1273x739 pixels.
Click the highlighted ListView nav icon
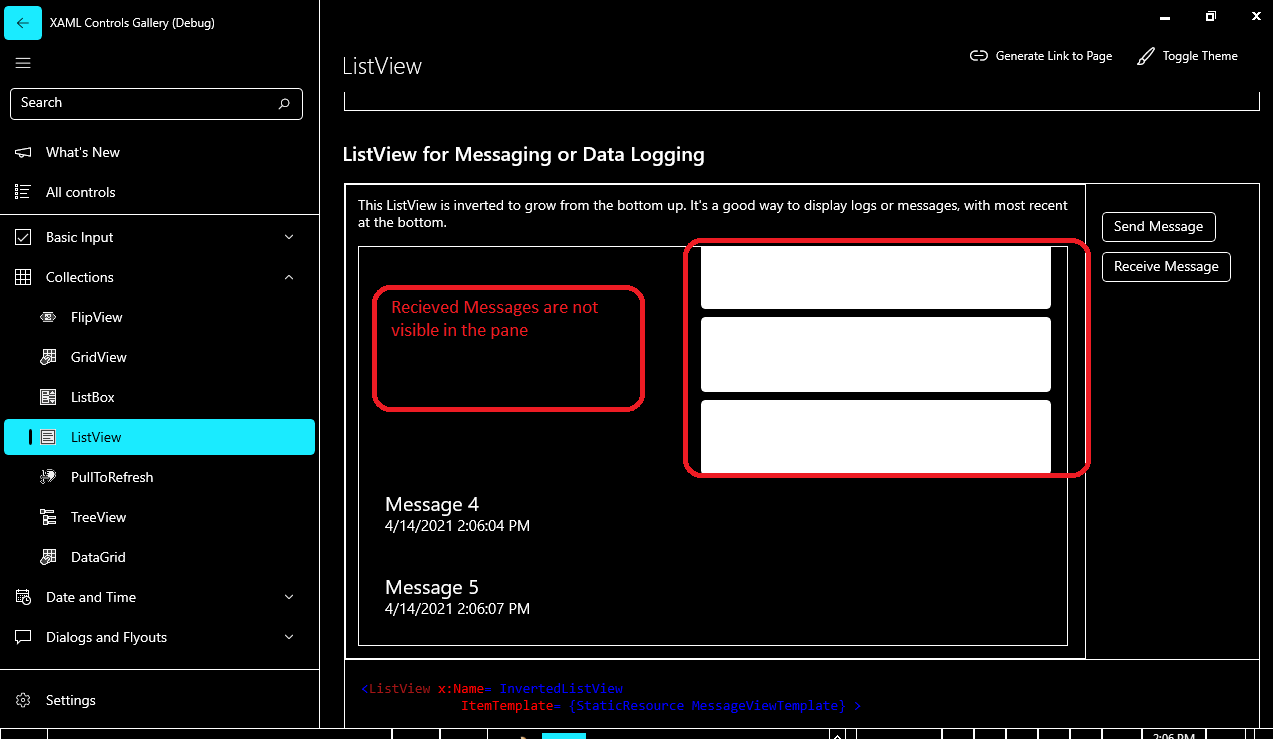click(48, 437)
